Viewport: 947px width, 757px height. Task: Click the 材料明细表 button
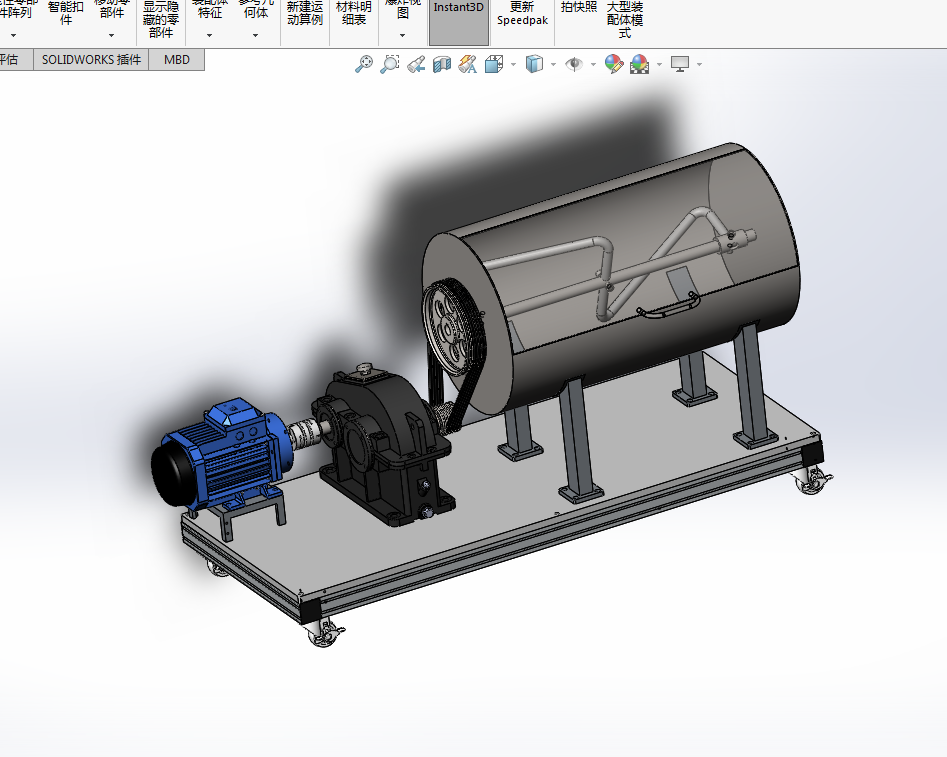(354, 14)
